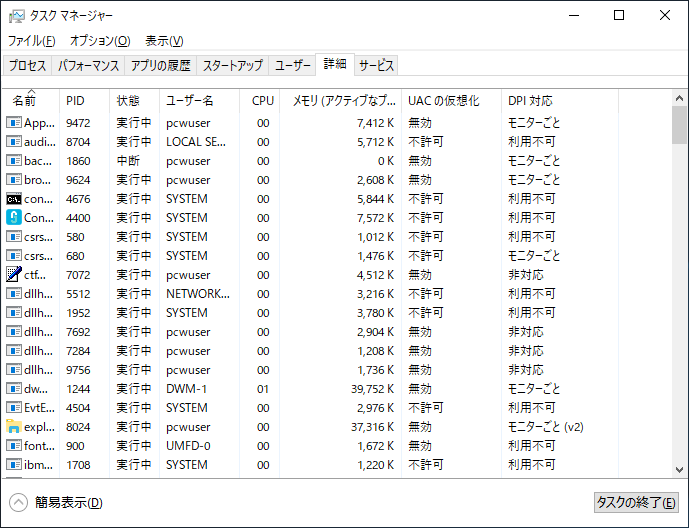
Task: Click the blue icon of PID 4400 process
Action: pos(14,218)
